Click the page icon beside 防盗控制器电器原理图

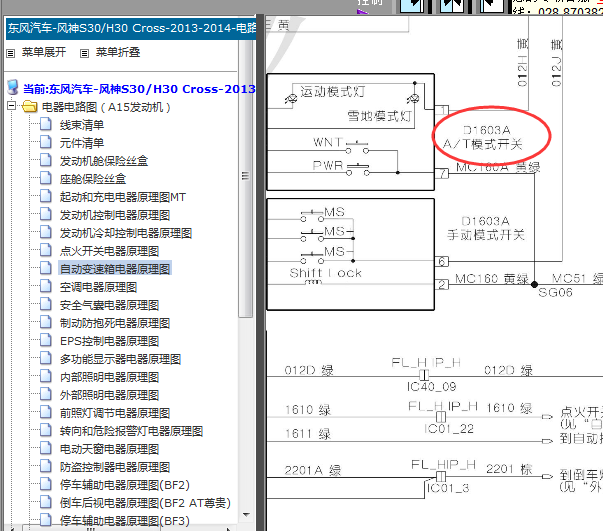pos(46,466)
